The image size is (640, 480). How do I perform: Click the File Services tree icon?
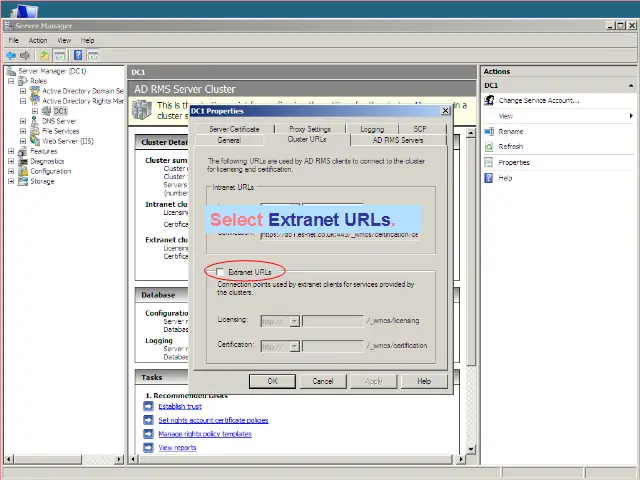coord(35,131)
